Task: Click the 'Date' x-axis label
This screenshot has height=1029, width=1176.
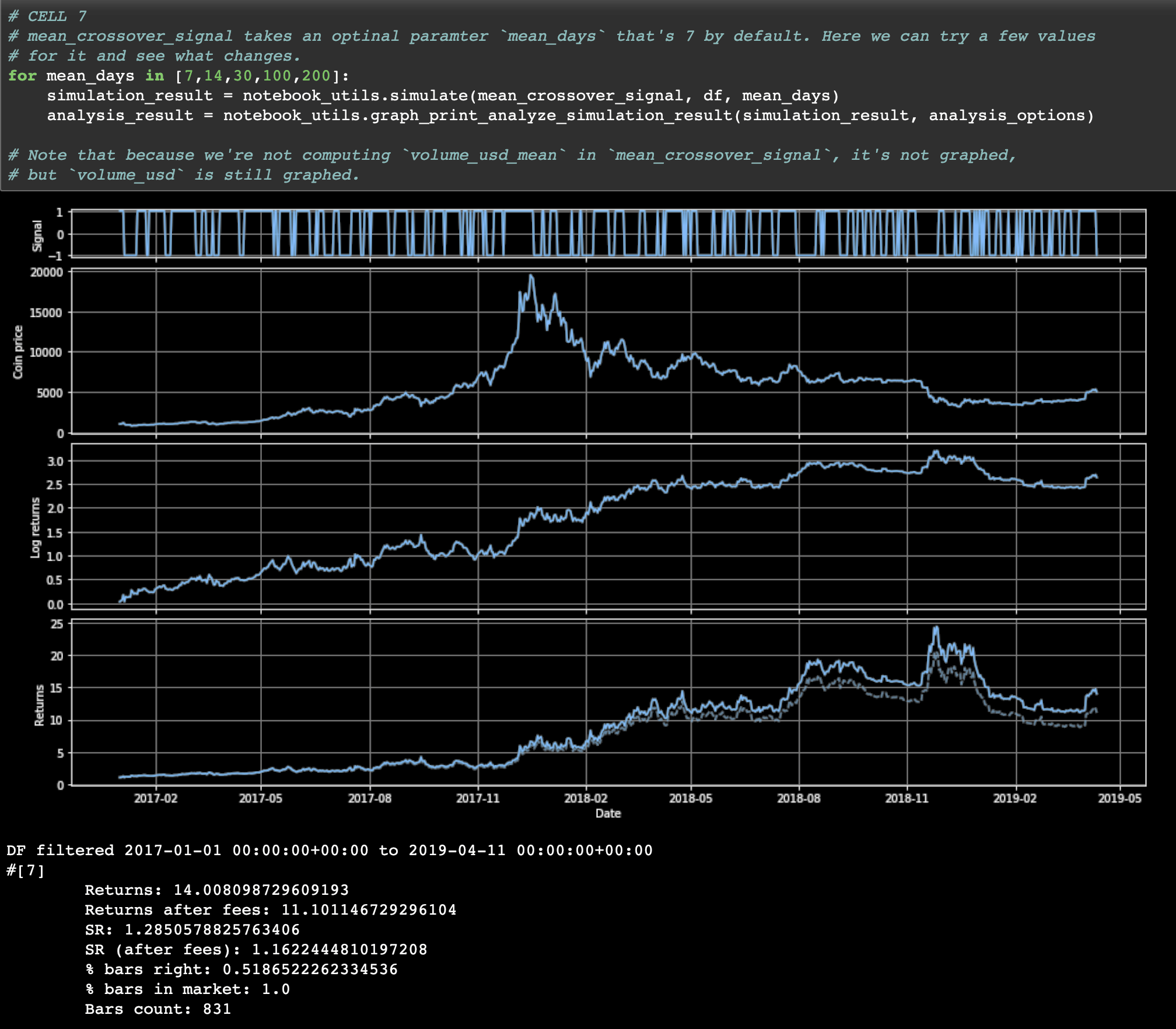Action: coord(608,813)
